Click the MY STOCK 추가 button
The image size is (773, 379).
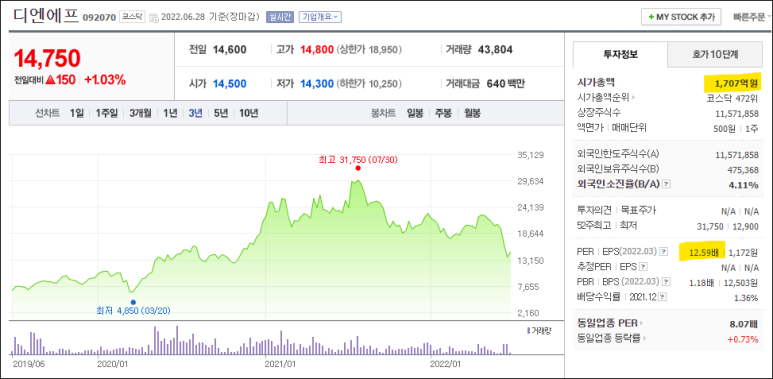681,17
